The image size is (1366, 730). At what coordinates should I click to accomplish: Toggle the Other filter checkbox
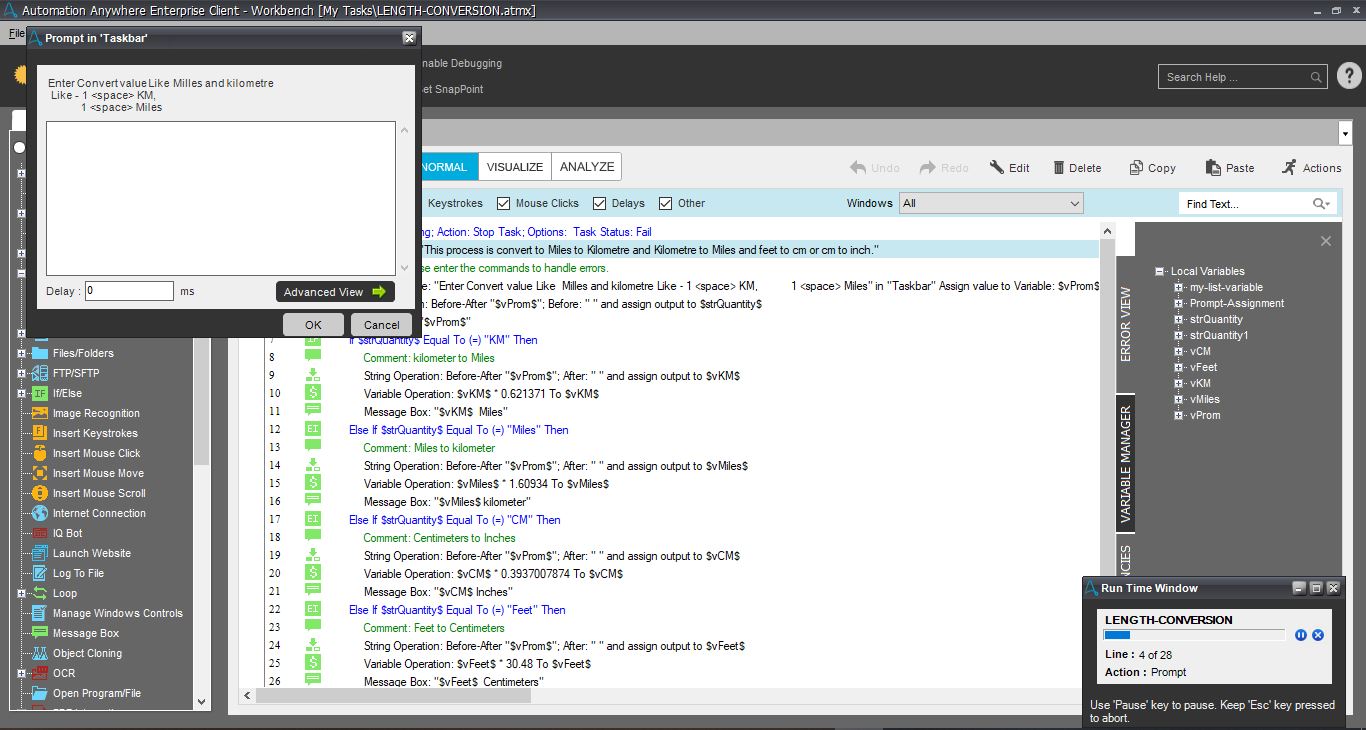(666, 203)
